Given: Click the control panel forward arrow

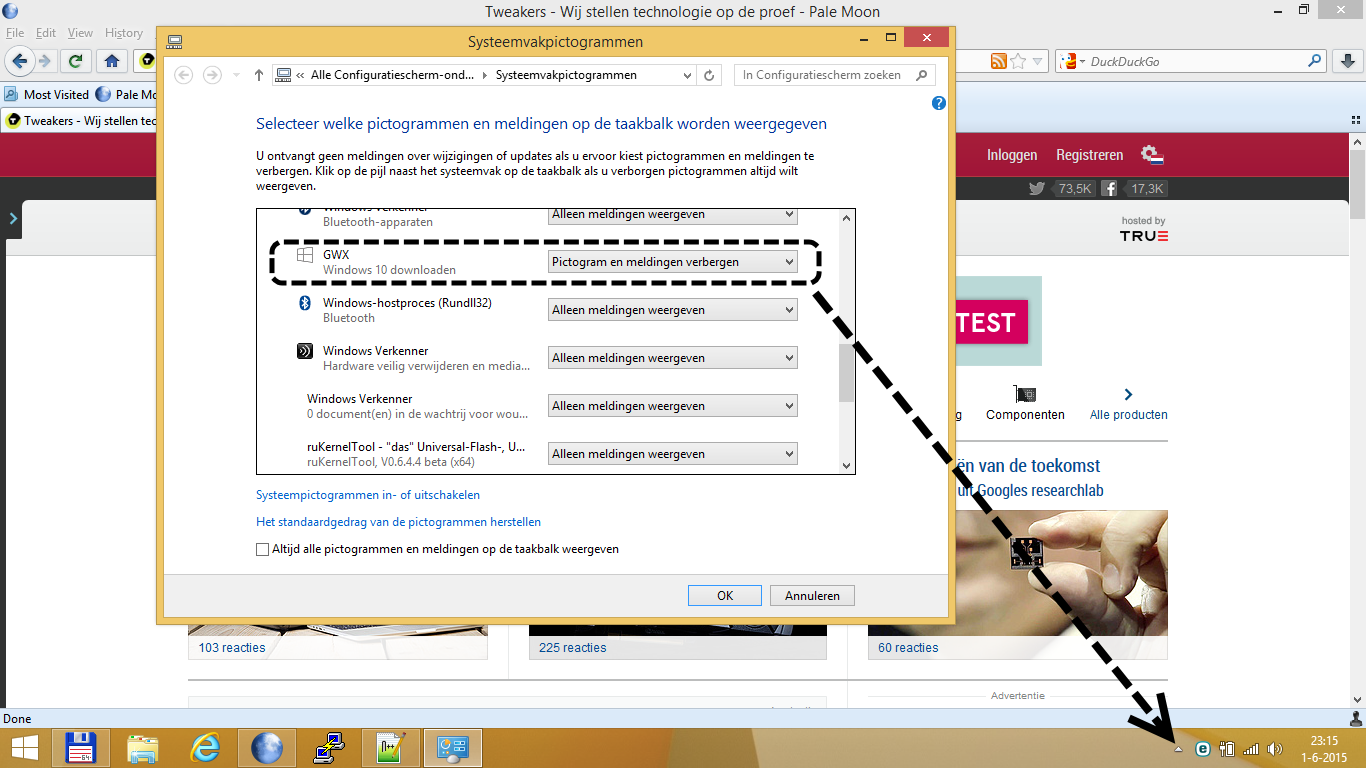Looking at the screenshot, I should [212, 75].
